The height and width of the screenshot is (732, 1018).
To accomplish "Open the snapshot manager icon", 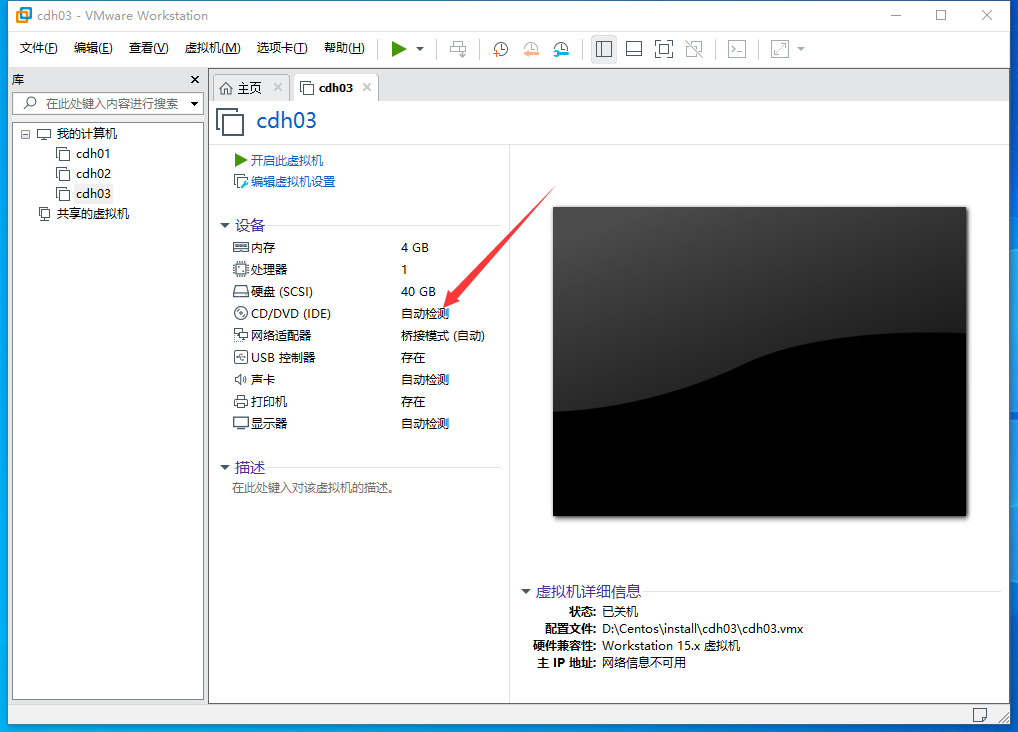I will click(561, 49).
